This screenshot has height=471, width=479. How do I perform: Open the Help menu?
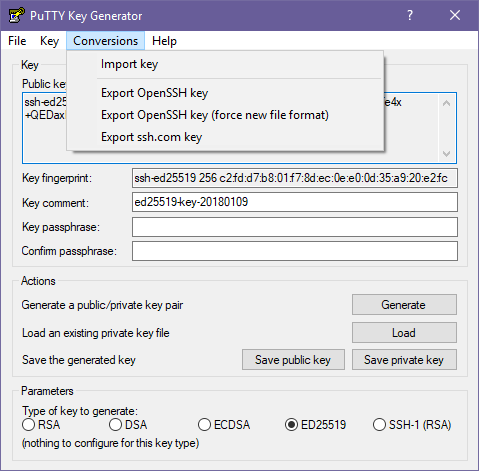[164, 41]
